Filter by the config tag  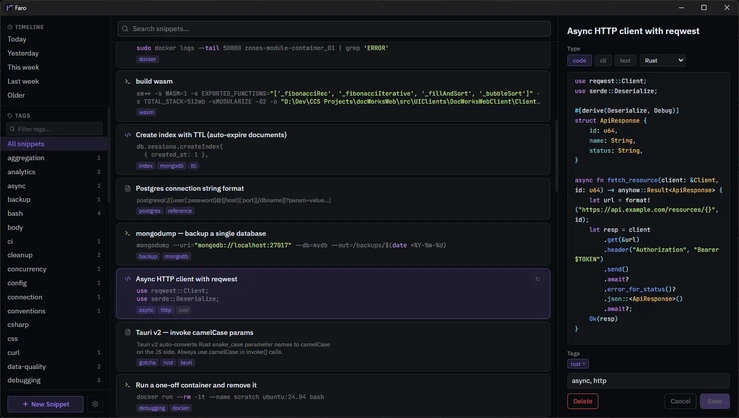click(x=54, y=283)
